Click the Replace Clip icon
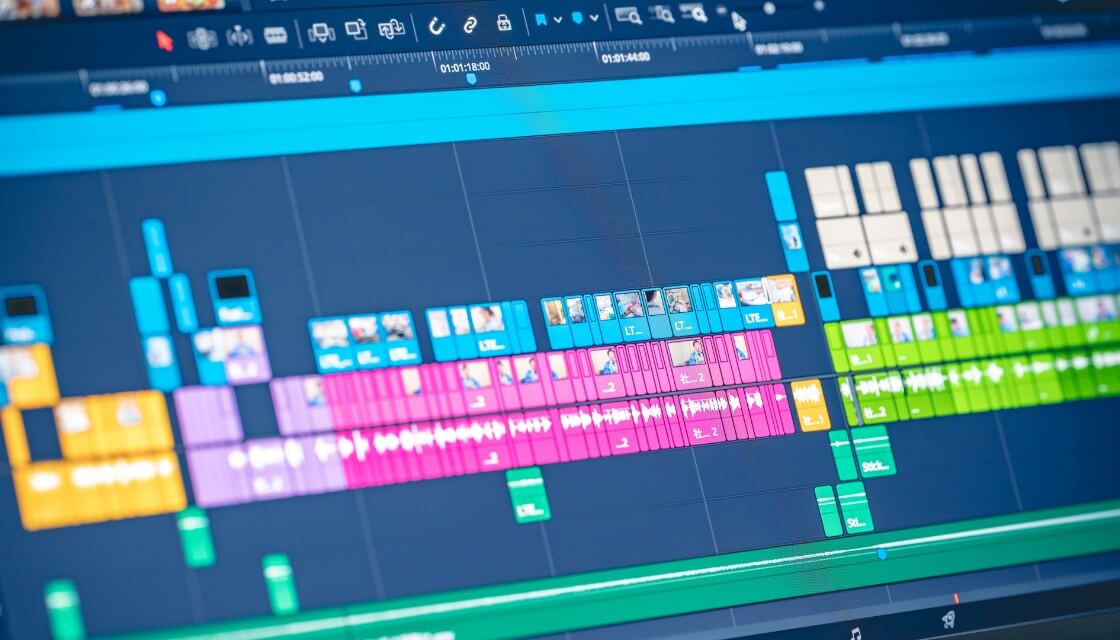1120x640 pixels. click(392, 29)
